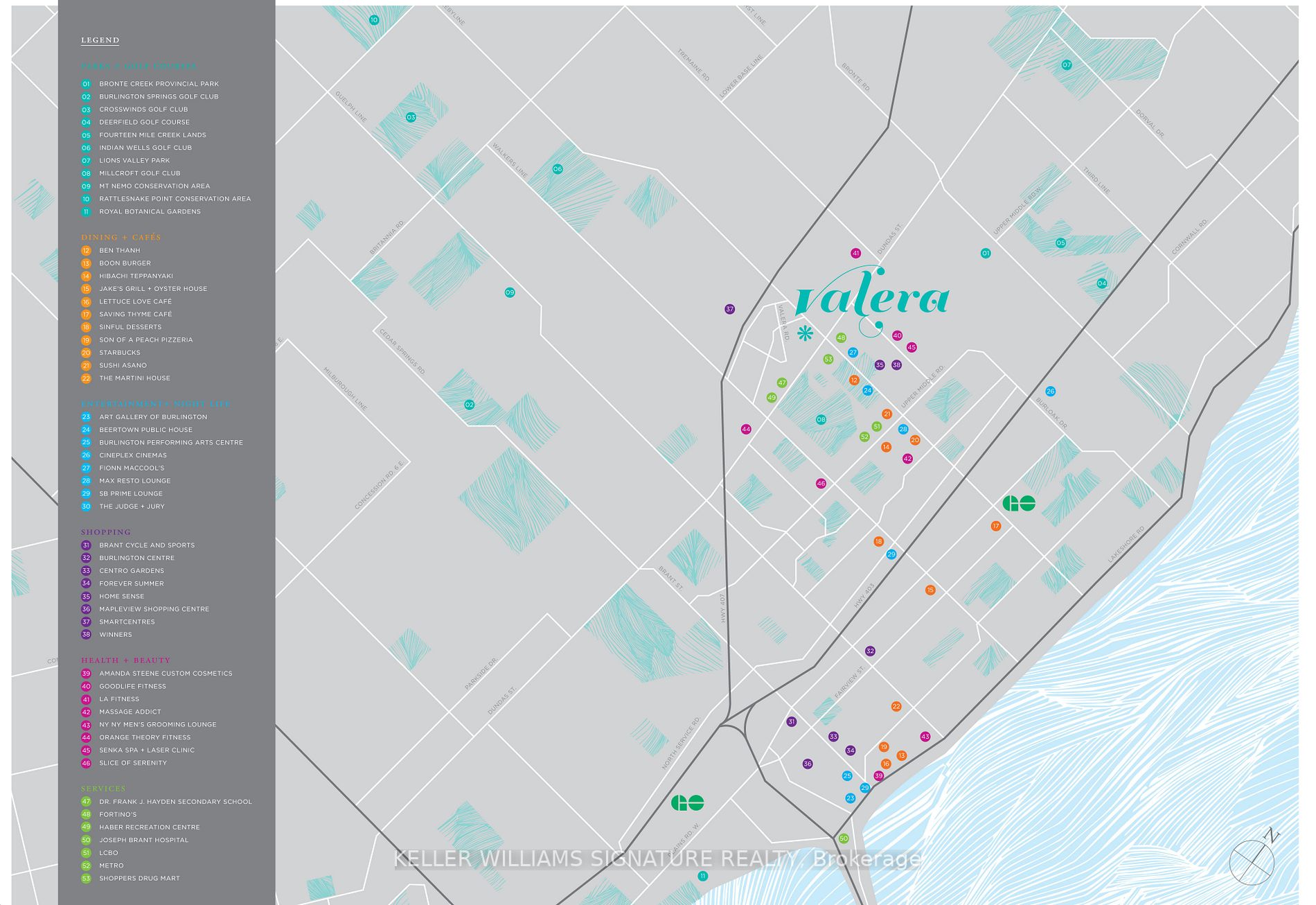Click the 'Lakeshore Rd.' road label

click(x=1126, y=545)
